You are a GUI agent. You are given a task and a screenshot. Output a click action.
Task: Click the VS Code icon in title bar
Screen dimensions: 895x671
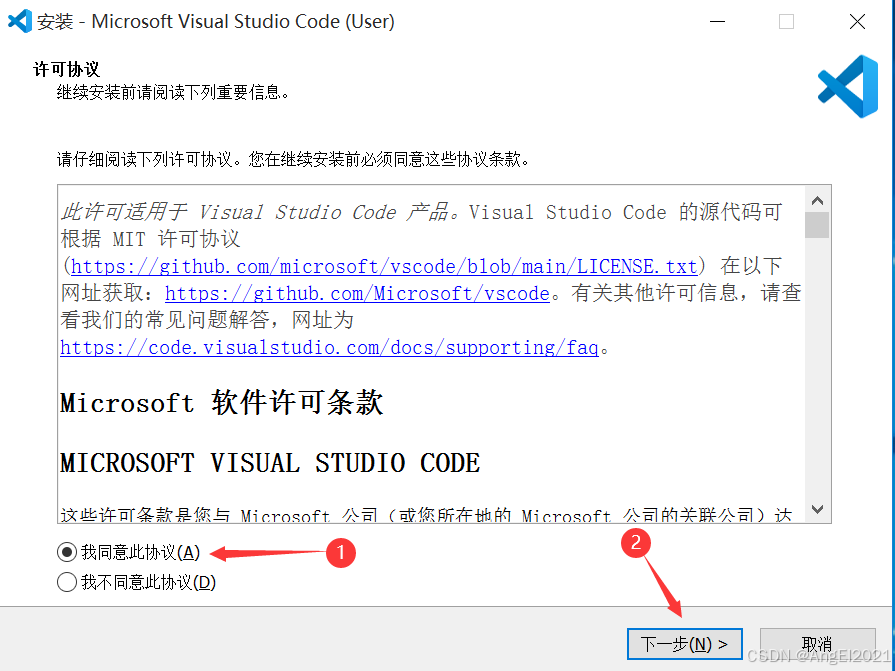click(20, 22)
